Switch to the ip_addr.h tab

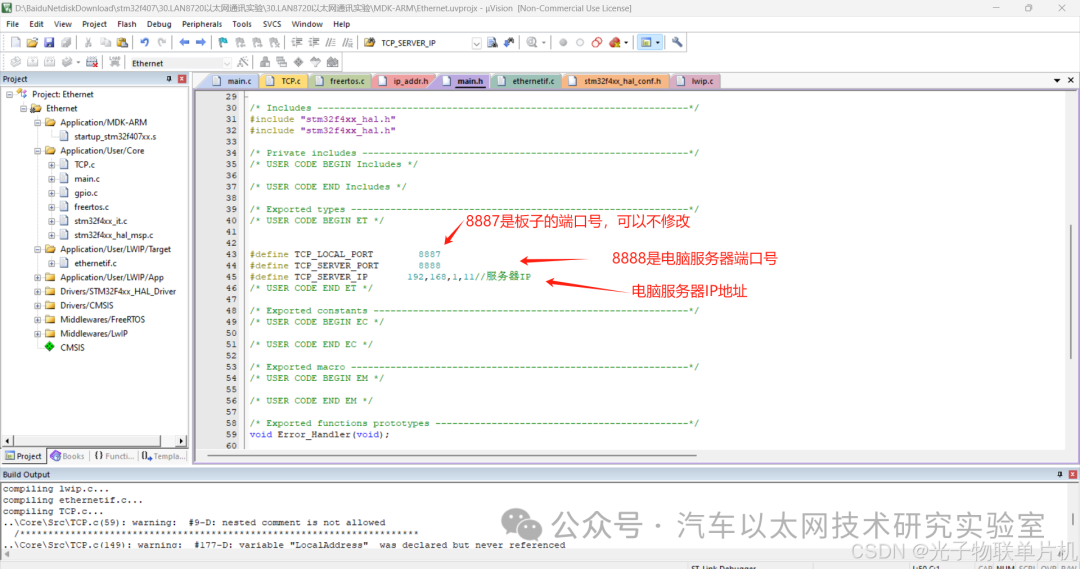pyautogui.click(x=404, y=81)
